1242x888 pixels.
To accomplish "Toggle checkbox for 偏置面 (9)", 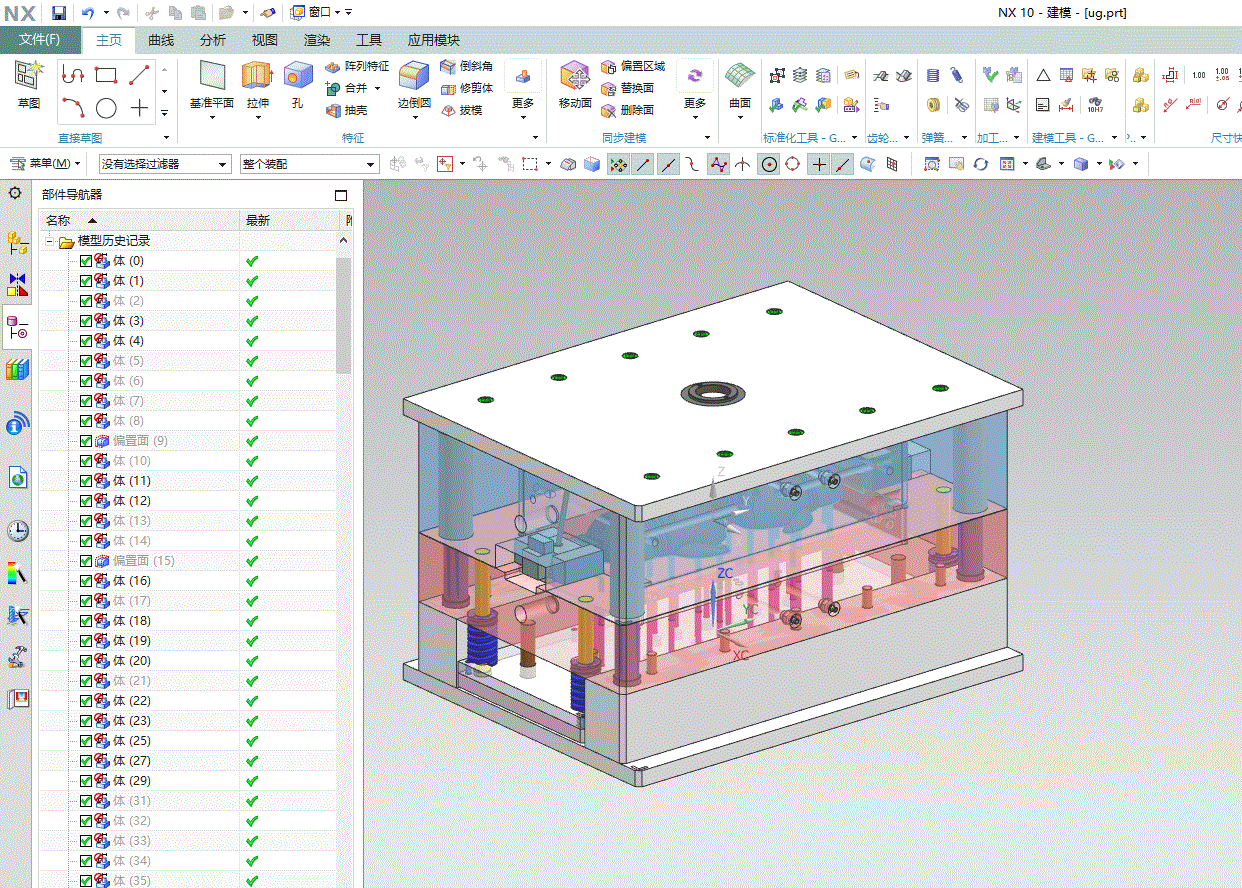I will [x=85, y=441].
